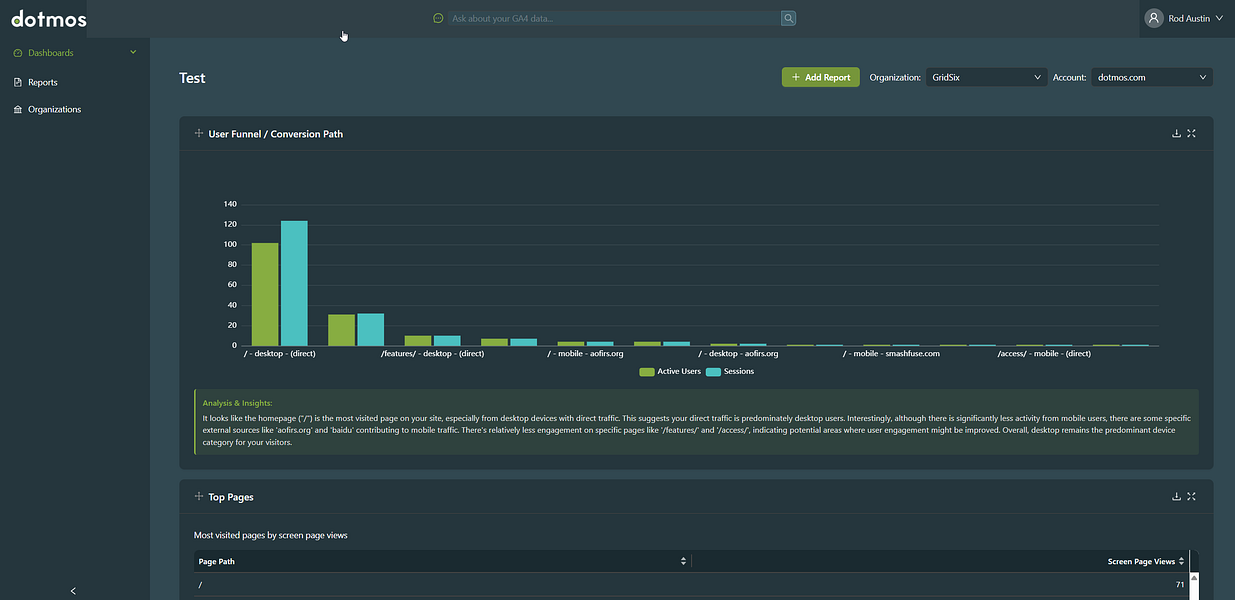1235x600 pixels.
Task: Collapse the sidebar with the arrow
Action: (73, 591)
